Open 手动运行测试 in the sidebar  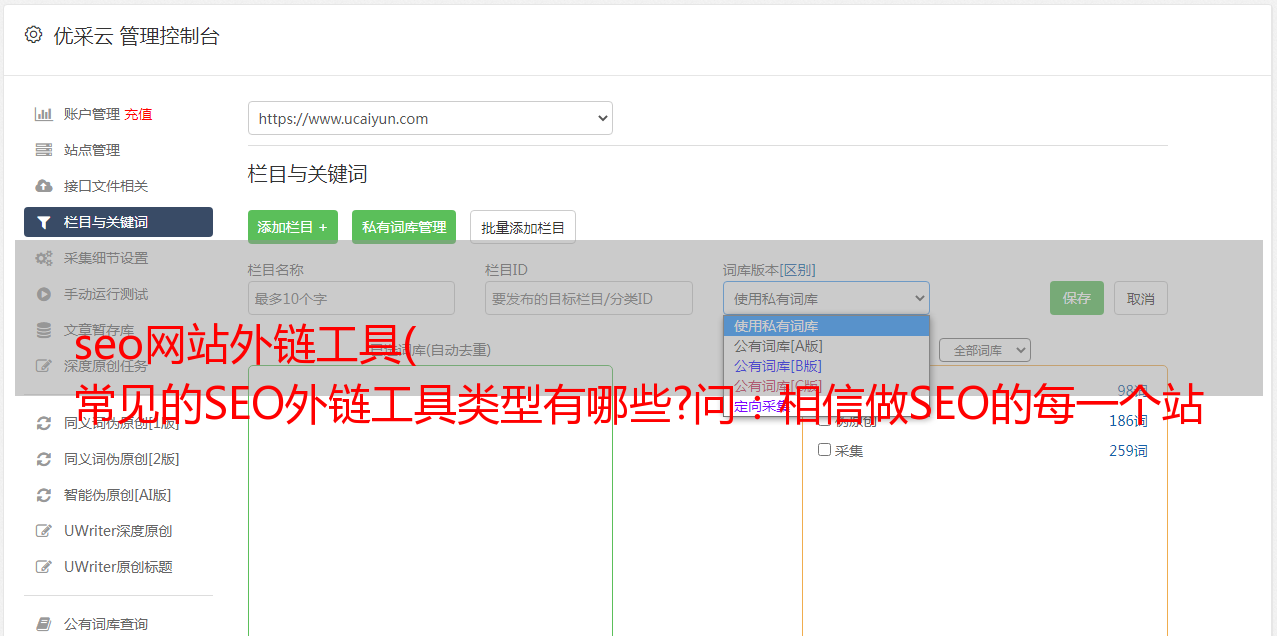tap(106, 294)
